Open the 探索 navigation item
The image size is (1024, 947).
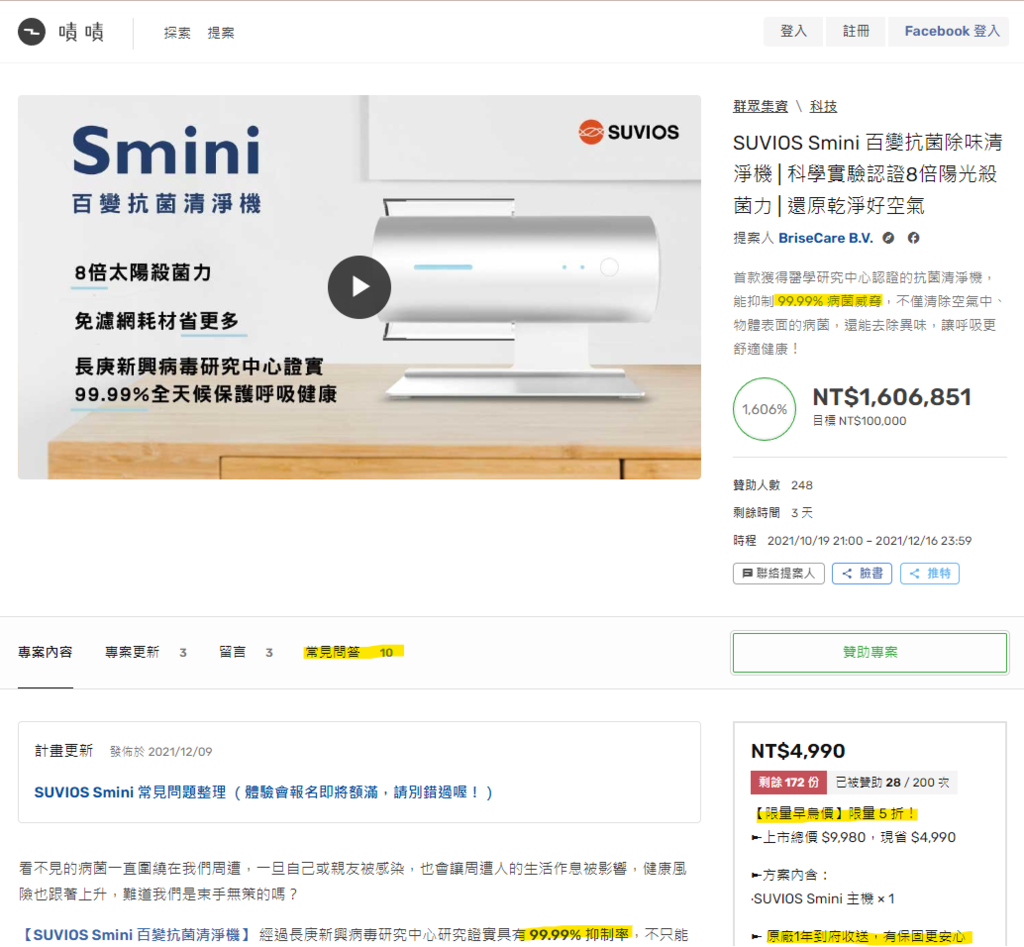[x=177, y=33]
